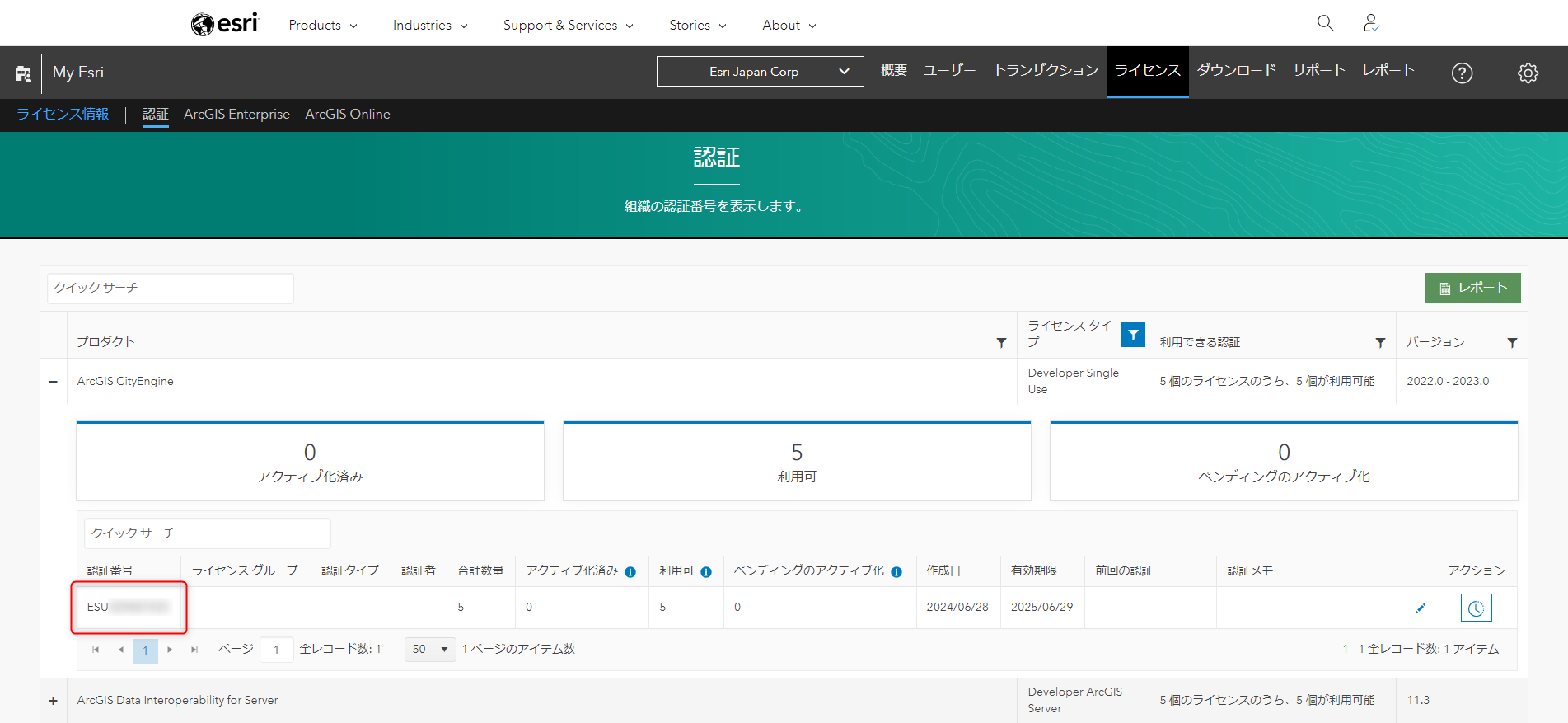
Task: Click the ArcGIS CityEngine product name
Action: point(125,381)
